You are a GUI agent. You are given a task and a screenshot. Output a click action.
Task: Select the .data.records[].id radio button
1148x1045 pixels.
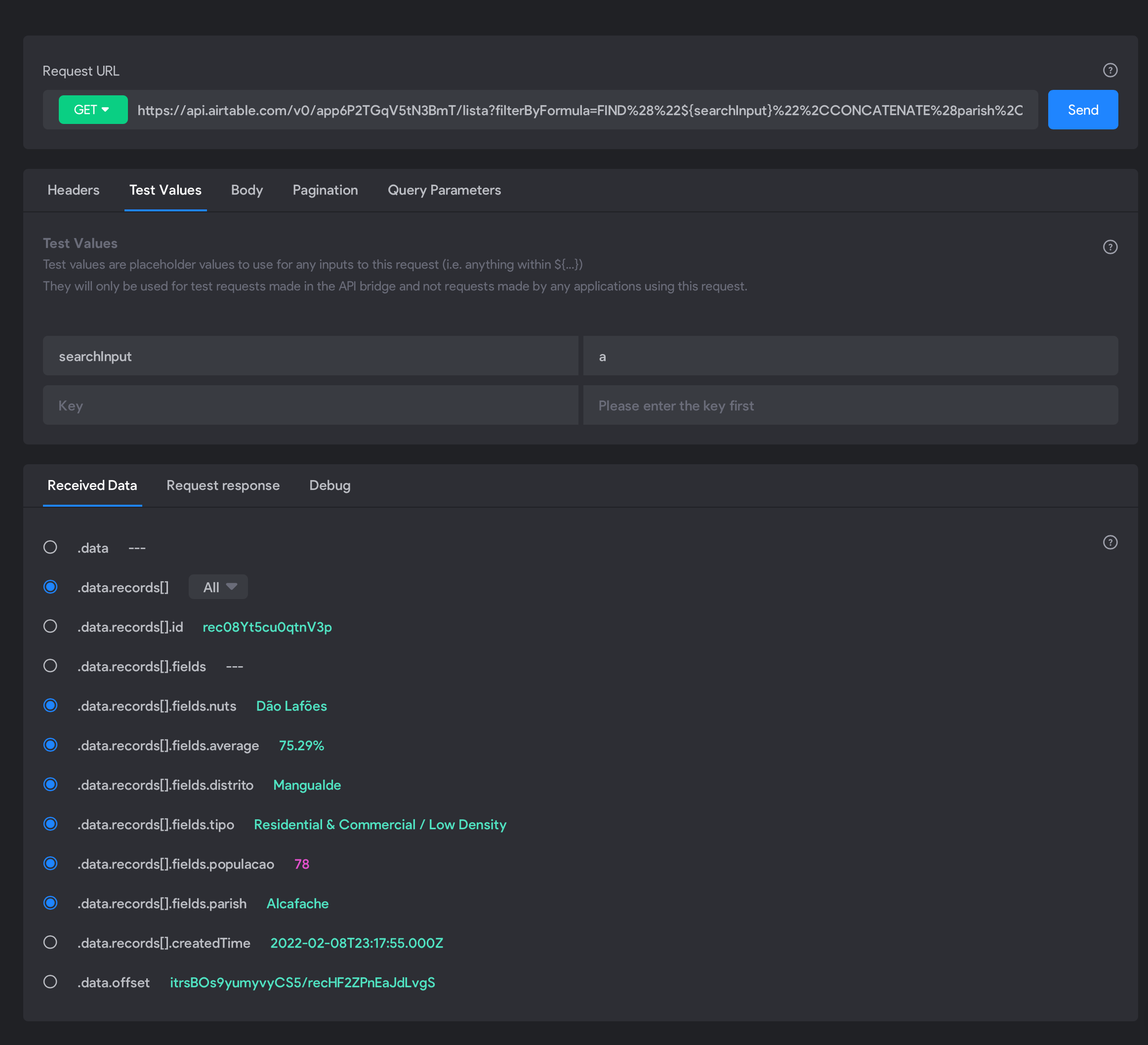50,627
